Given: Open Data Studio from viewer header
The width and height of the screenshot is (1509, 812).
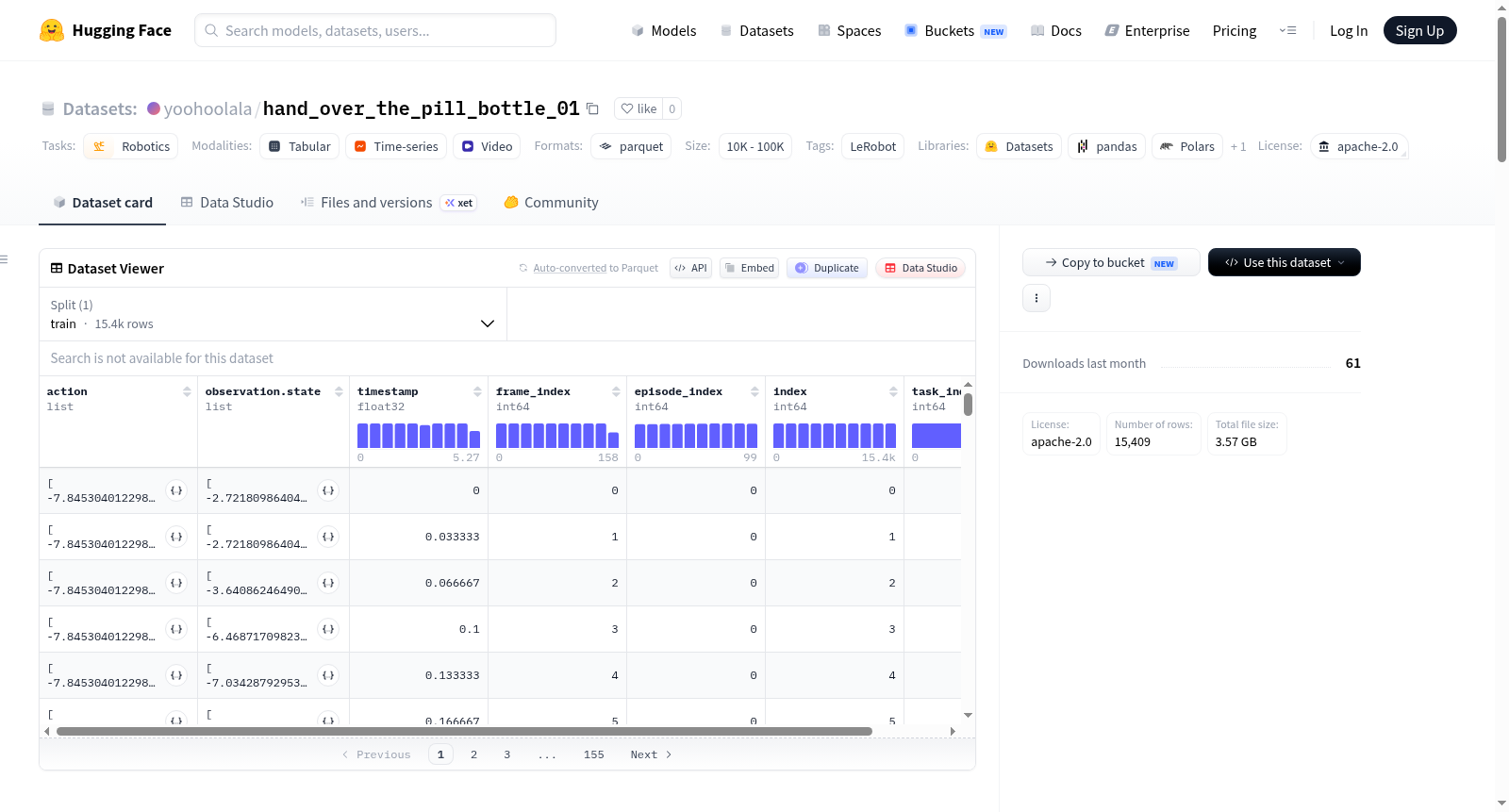Looking at the screenshot, I should coord(920,268).
